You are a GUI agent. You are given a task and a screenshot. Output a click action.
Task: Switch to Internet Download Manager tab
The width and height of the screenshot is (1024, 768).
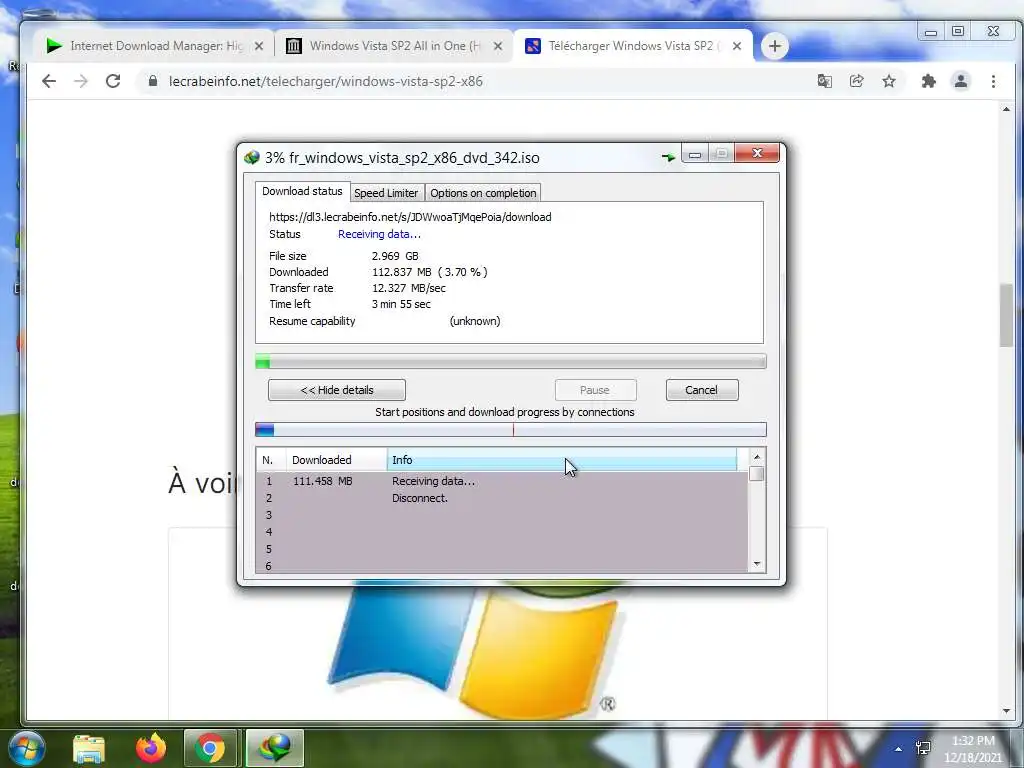pos(155,46)
